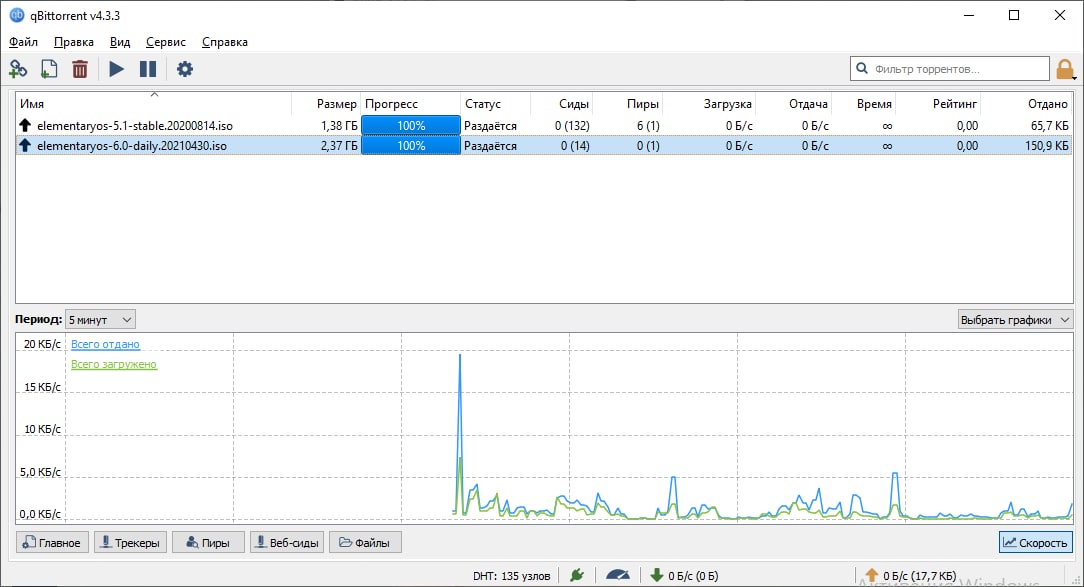Select torrent elementaryos-5.1-stable.20200814.iso
Screen dimensions: 1084x587
click(x=135, y=126)
